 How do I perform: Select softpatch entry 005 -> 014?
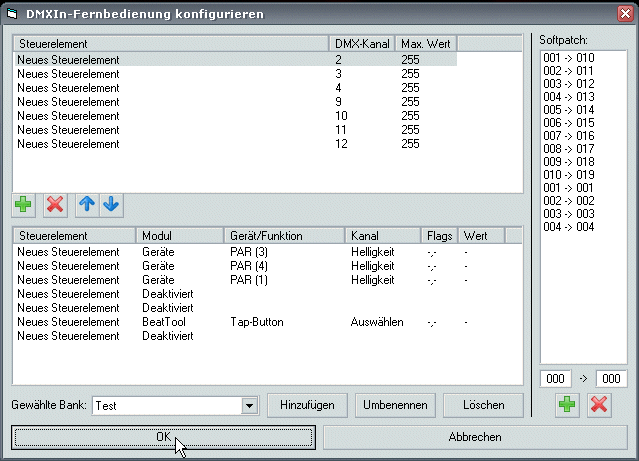pyautogui.click(x=568, y=110)
